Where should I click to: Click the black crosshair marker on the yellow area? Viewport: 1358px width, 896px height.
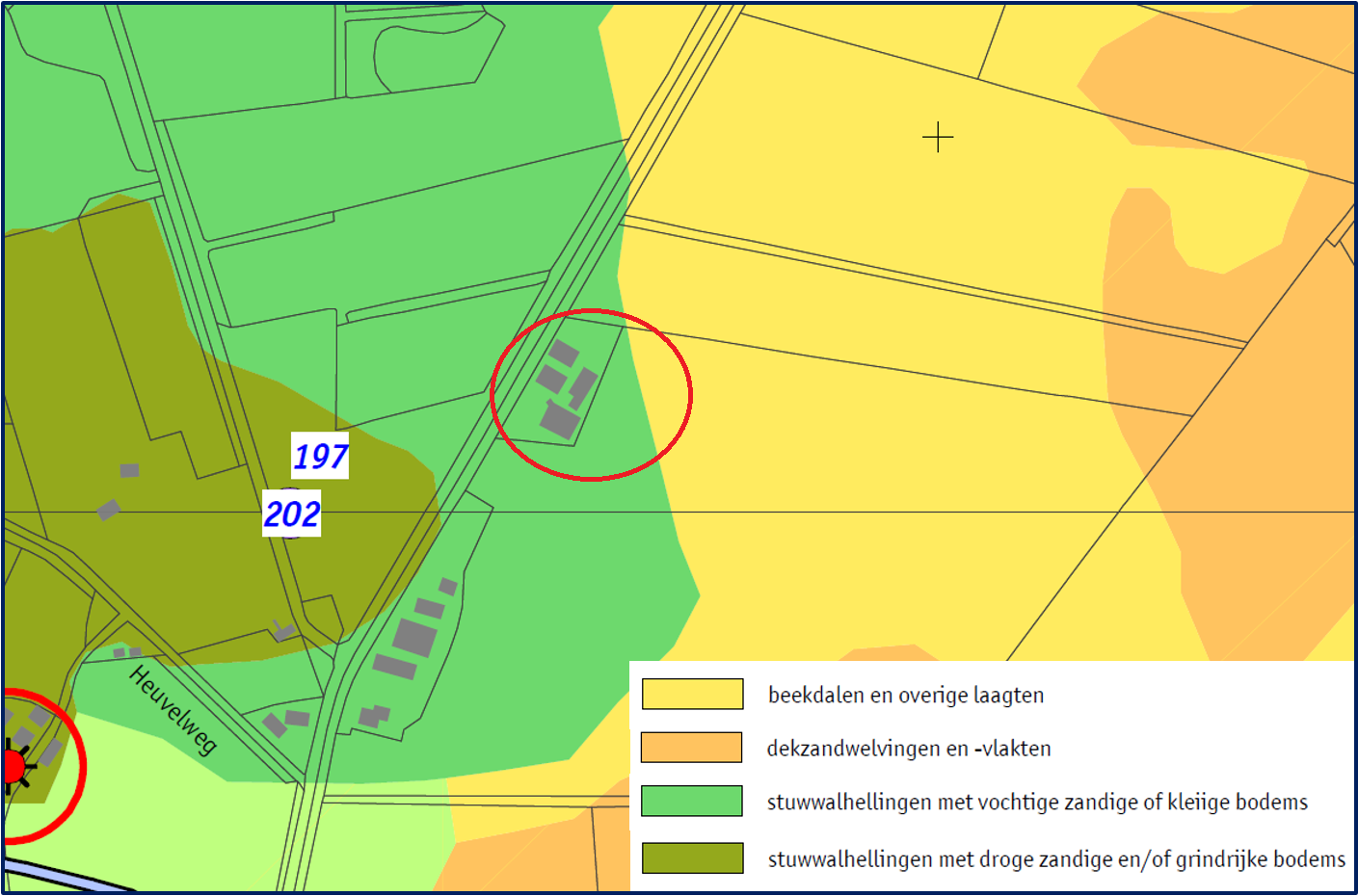(x=938, y=138)
